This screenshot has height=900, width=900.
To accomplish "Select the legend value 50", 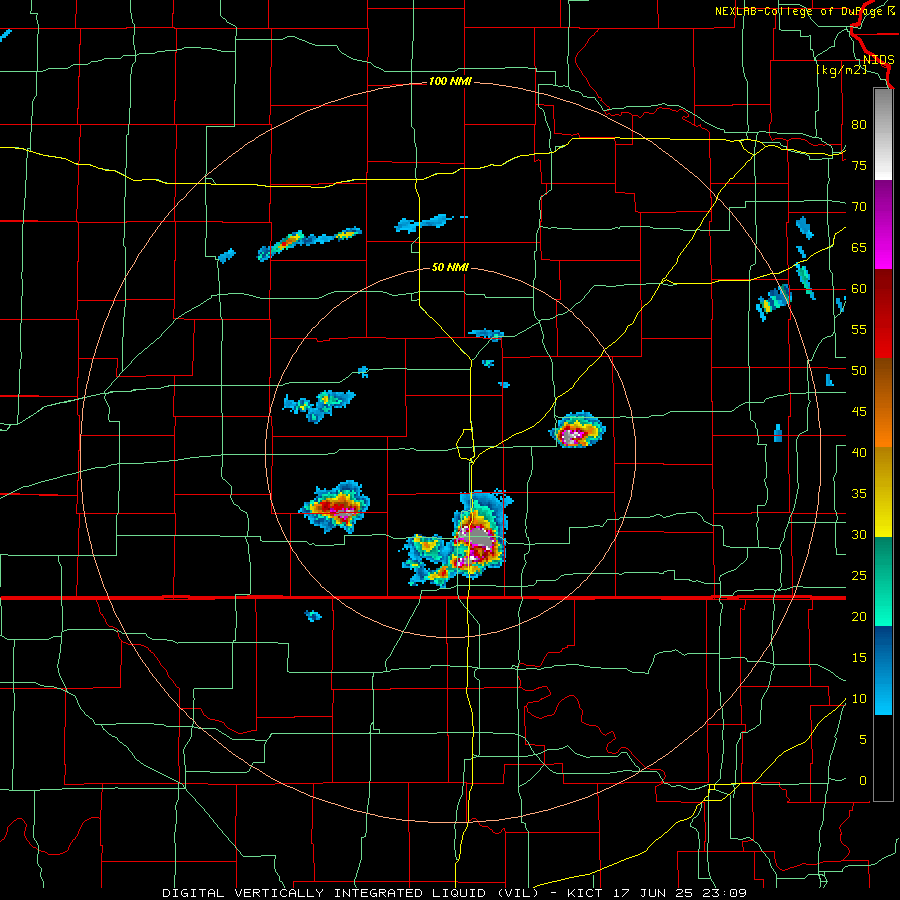I will 859,370.
